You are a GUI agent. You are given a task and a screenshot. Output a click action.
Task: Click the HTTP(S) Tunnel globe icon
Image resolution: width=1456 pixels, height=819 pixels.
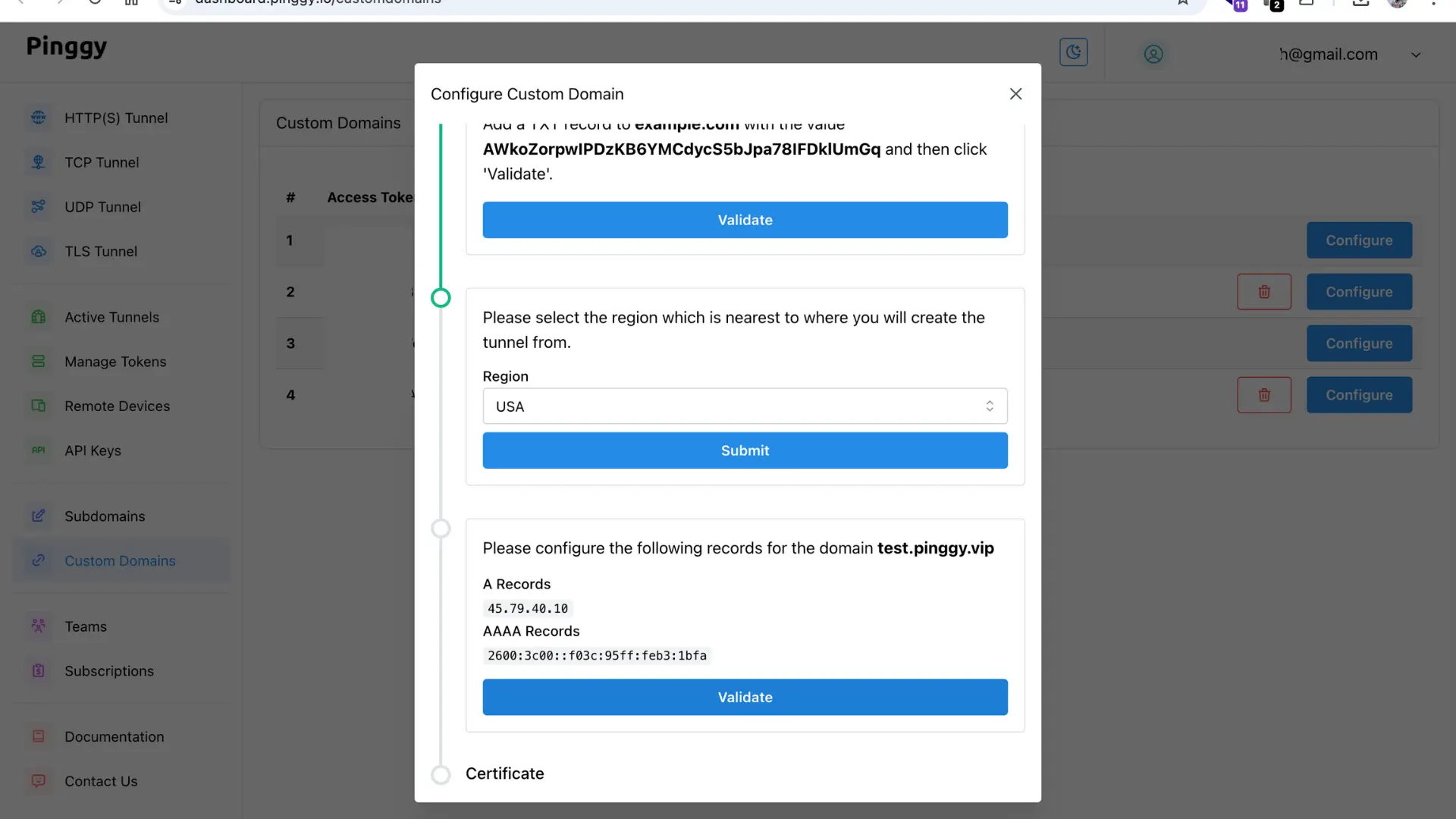point(39,118)
